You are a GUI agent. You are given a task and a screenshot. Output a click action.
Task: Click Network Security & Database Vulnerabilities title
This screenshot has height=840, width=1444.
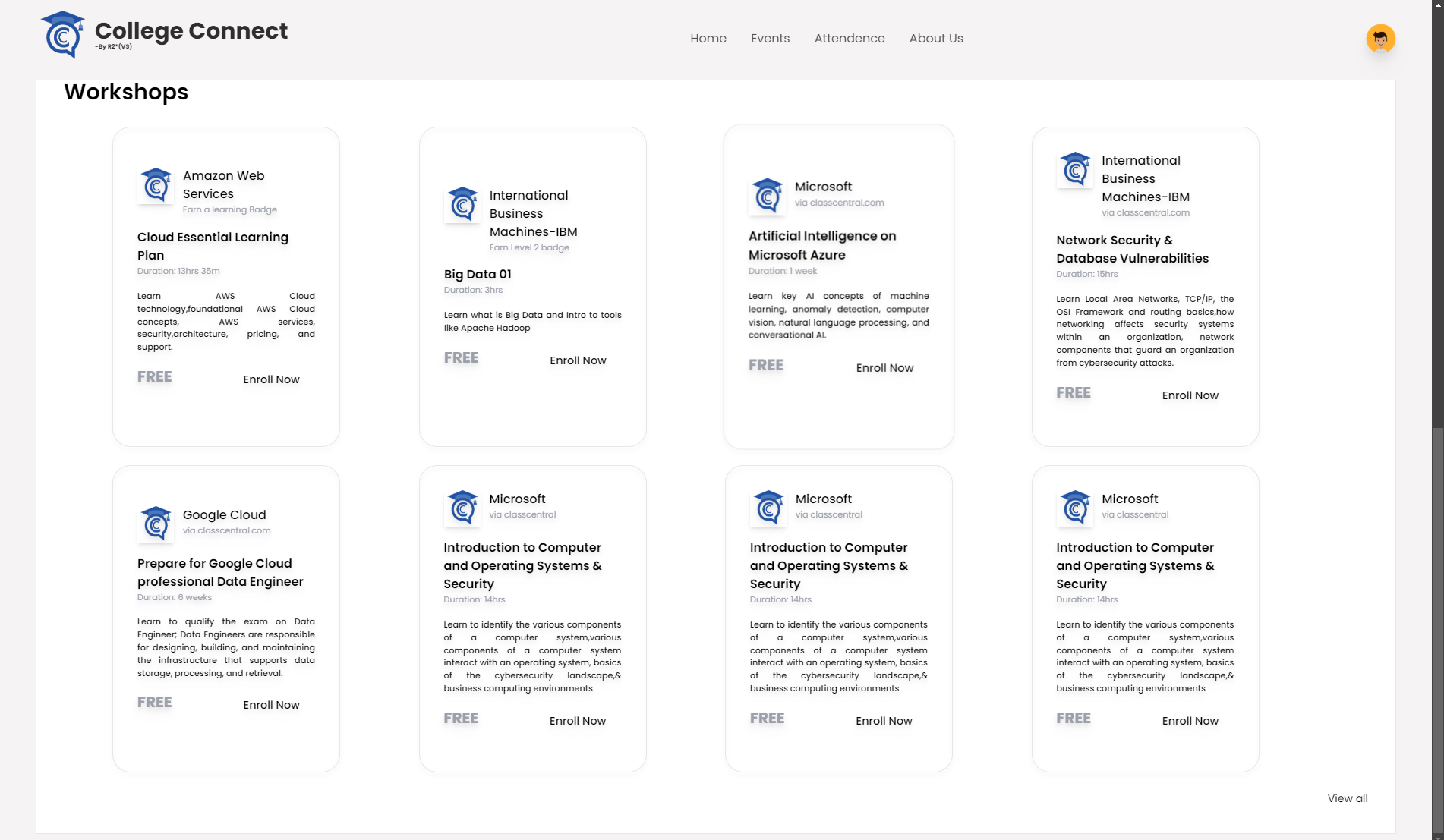point(1132,249)
